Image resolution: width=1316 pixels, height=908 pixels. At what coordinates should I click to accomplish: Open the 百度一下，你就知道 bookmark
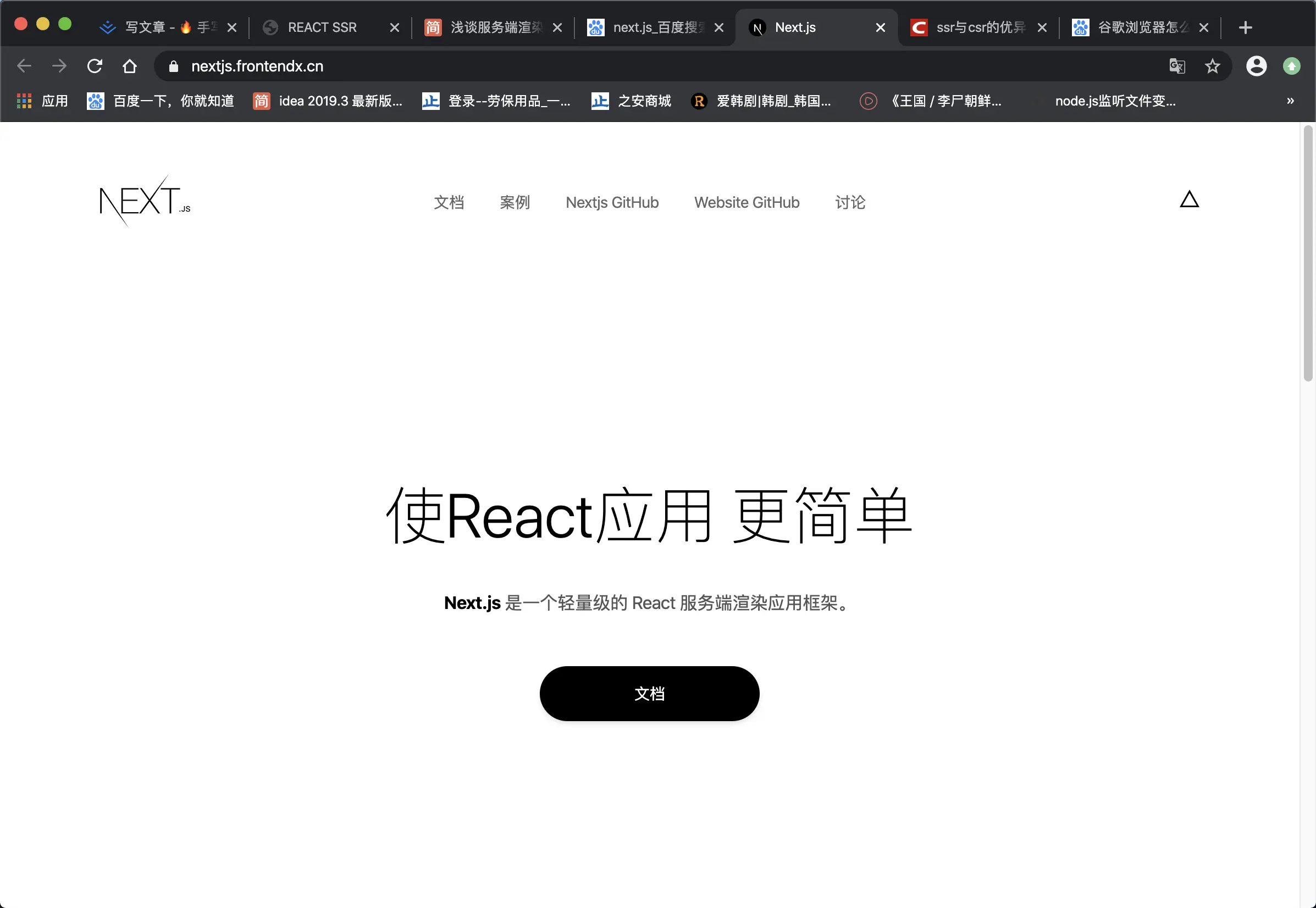click(x=161, y=101)
